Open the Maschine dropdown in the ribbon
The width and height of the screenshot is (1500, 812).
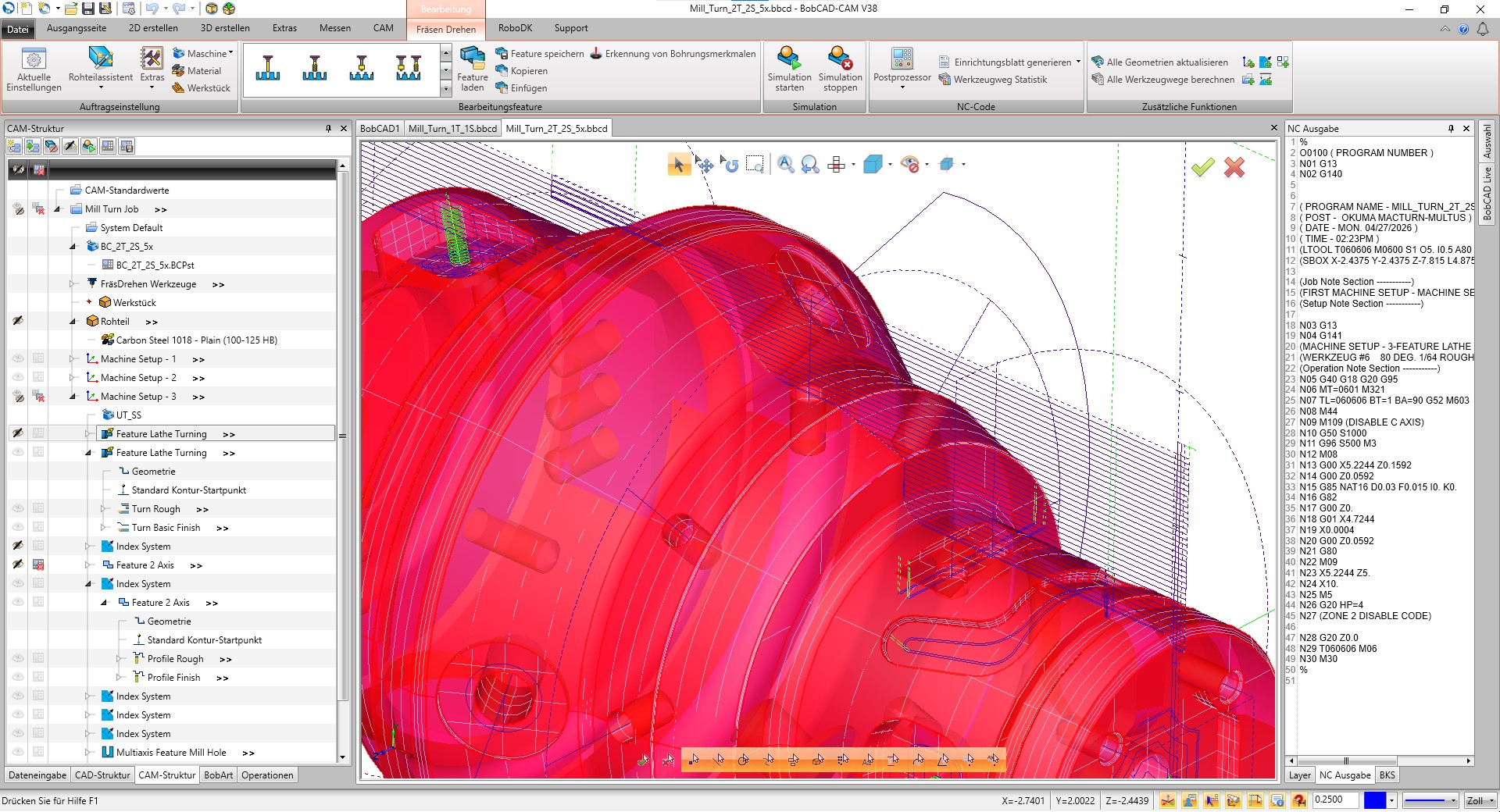[x=202, y=53]
